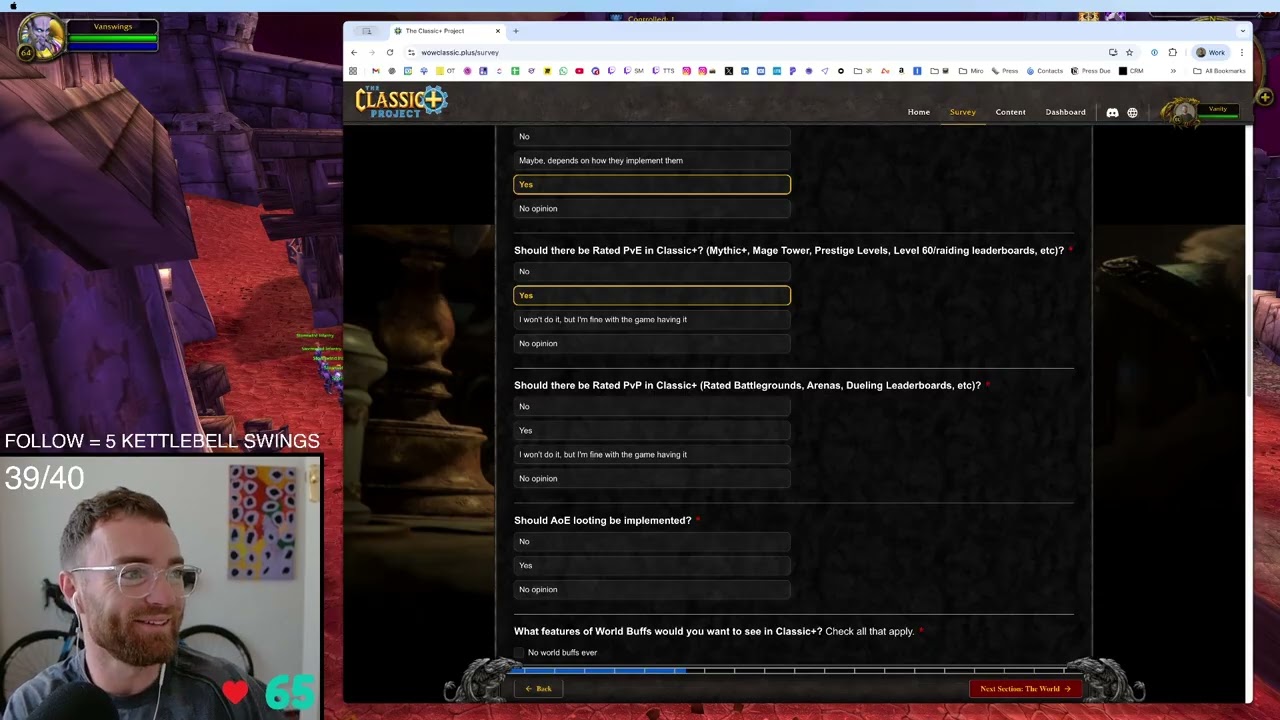
Task: Open the Contacts bookmark
Action: tap(1044, 71)
